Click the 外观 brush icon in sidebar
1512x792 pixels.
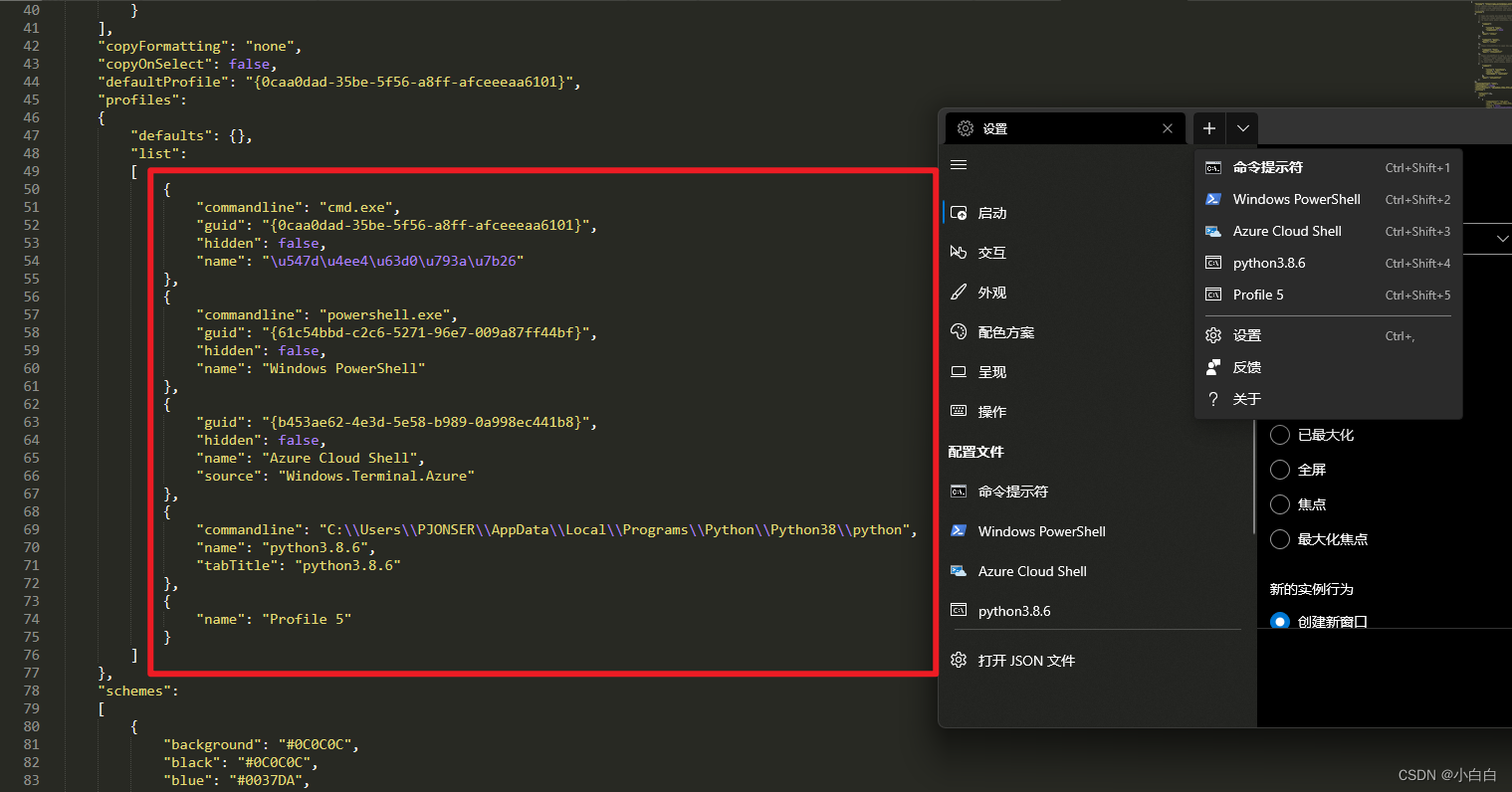(x=959, y=293)
